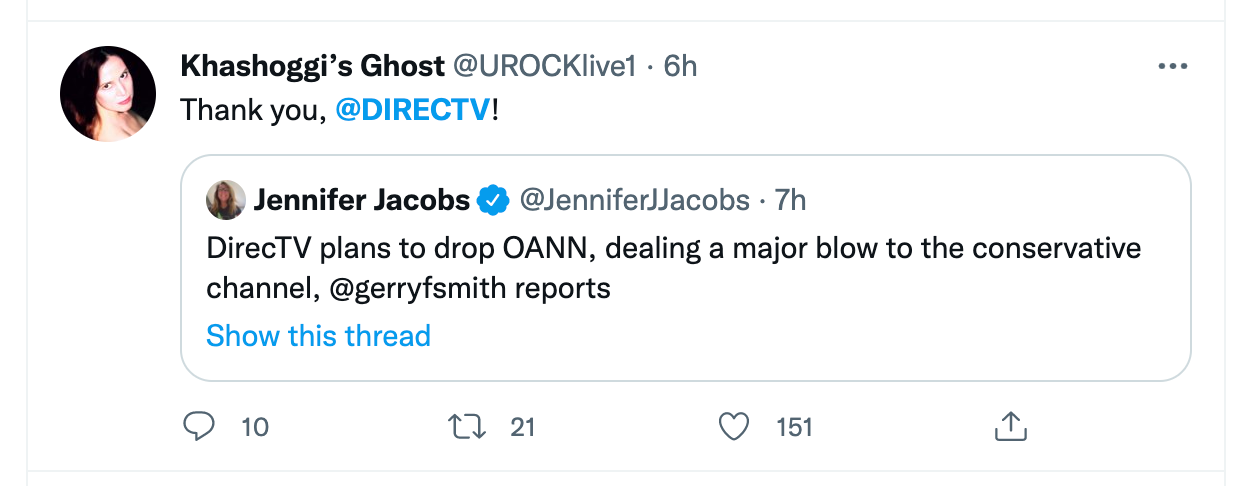Open Khashoggi's Ghost profile avatar

point(108,93)
